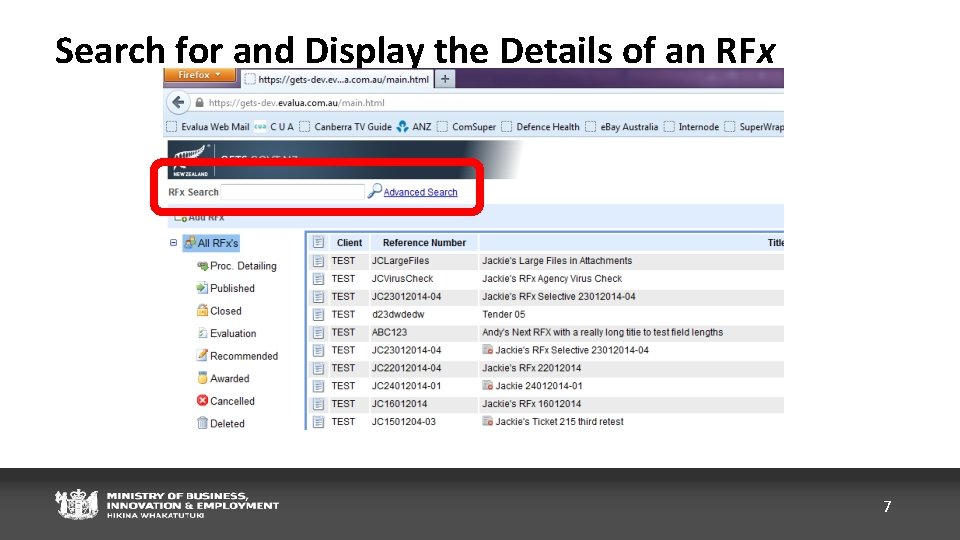Open the Evalua Web Mail bookmark
Viewport: 960px width, 540px height.
208,127
